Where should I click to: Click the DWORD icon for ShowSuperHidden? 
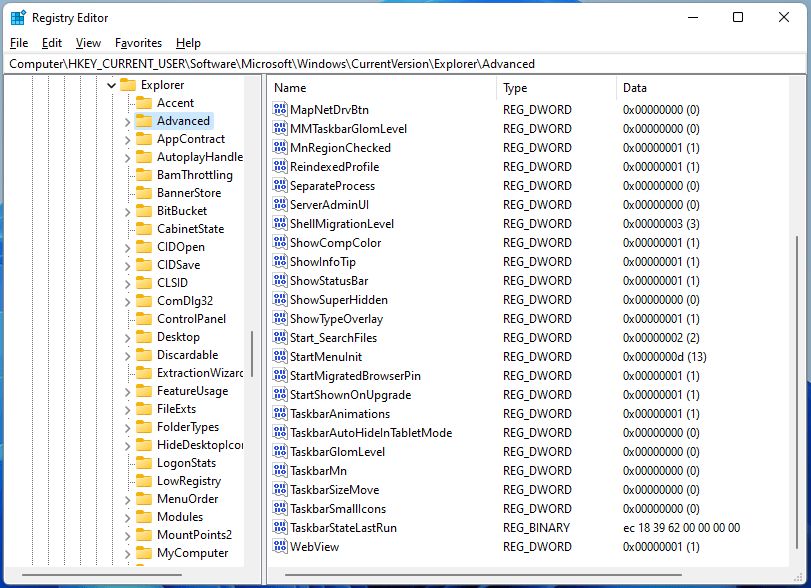coord(280,299)
